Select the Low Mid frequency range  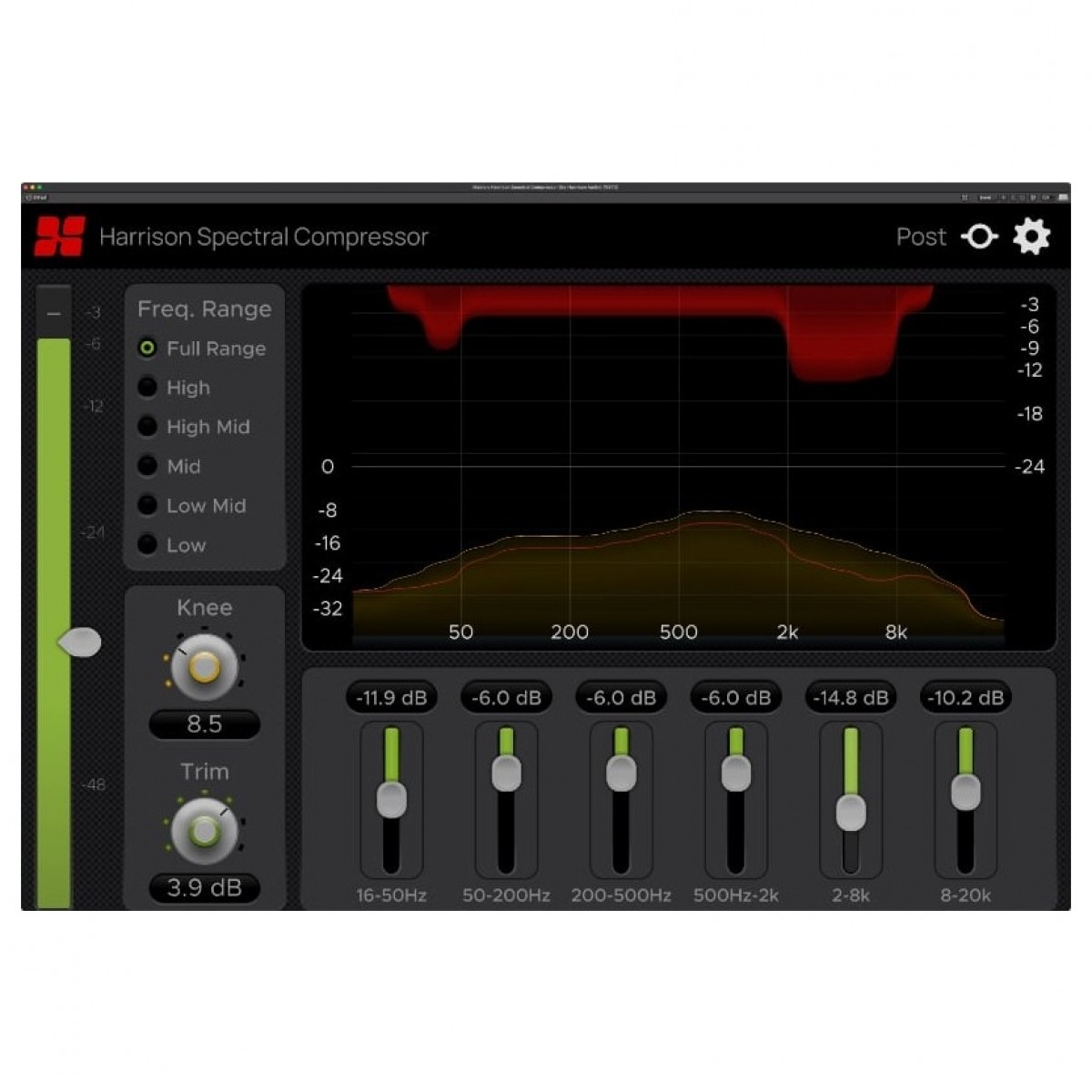[x=147, y=506]
